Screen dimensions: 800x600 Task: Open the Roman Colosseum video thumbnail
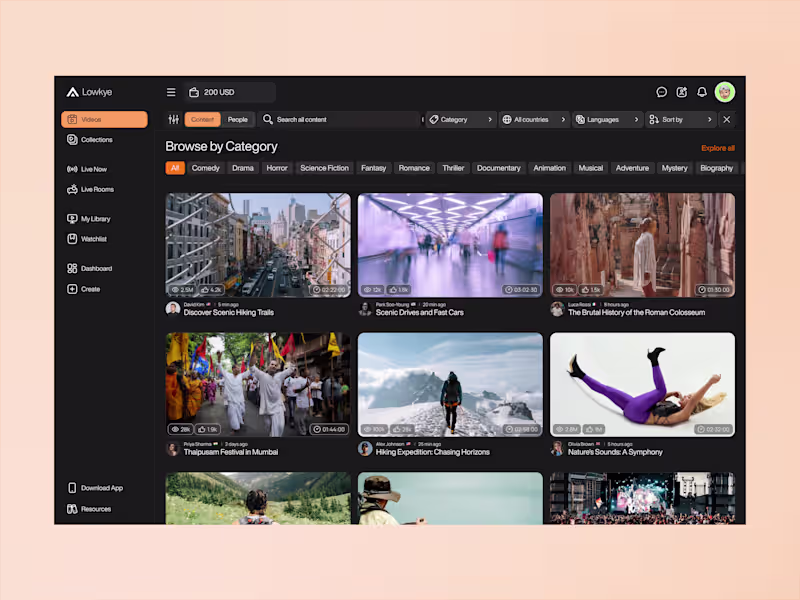point(642,245)
